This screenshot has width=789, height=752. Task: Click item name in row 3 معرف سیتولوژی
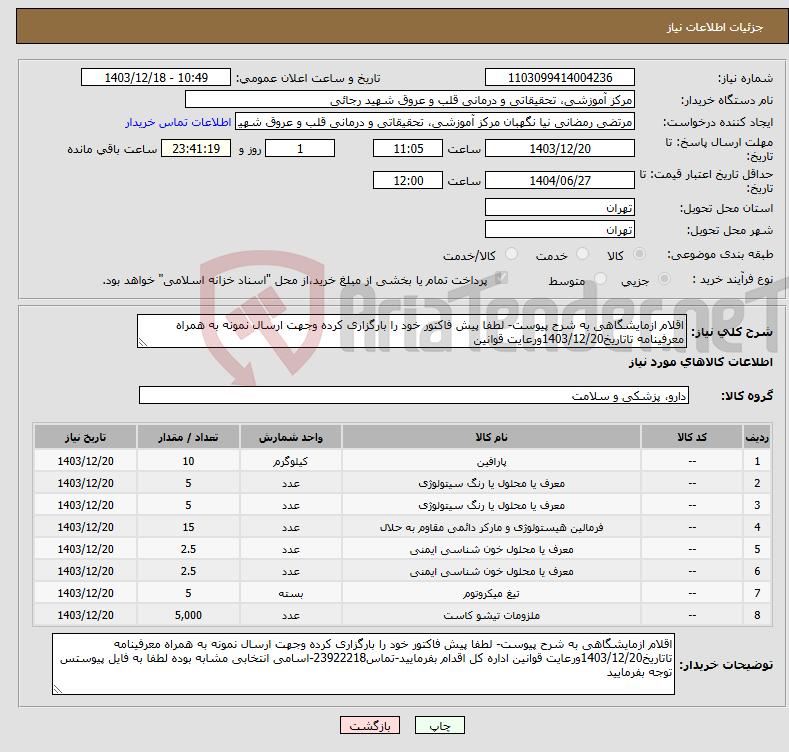coord(491,505)
